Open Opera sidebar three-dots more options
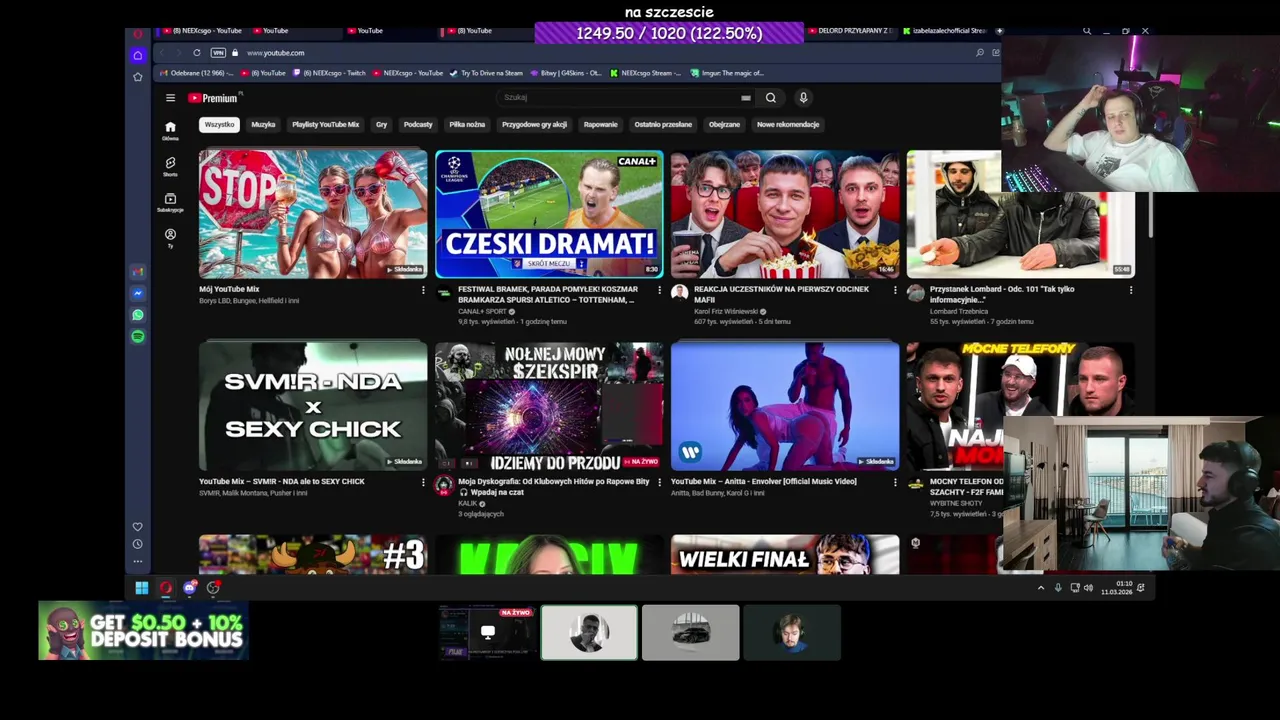Viewport: 1280px width, 720px height. 138,561
